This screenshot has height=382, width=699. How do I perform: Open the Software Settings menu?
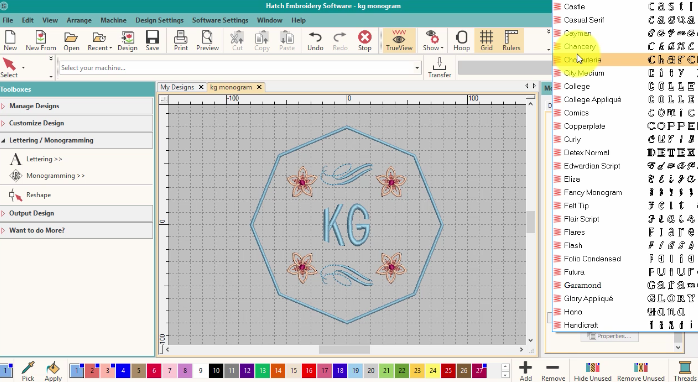(x=220, y=20)
